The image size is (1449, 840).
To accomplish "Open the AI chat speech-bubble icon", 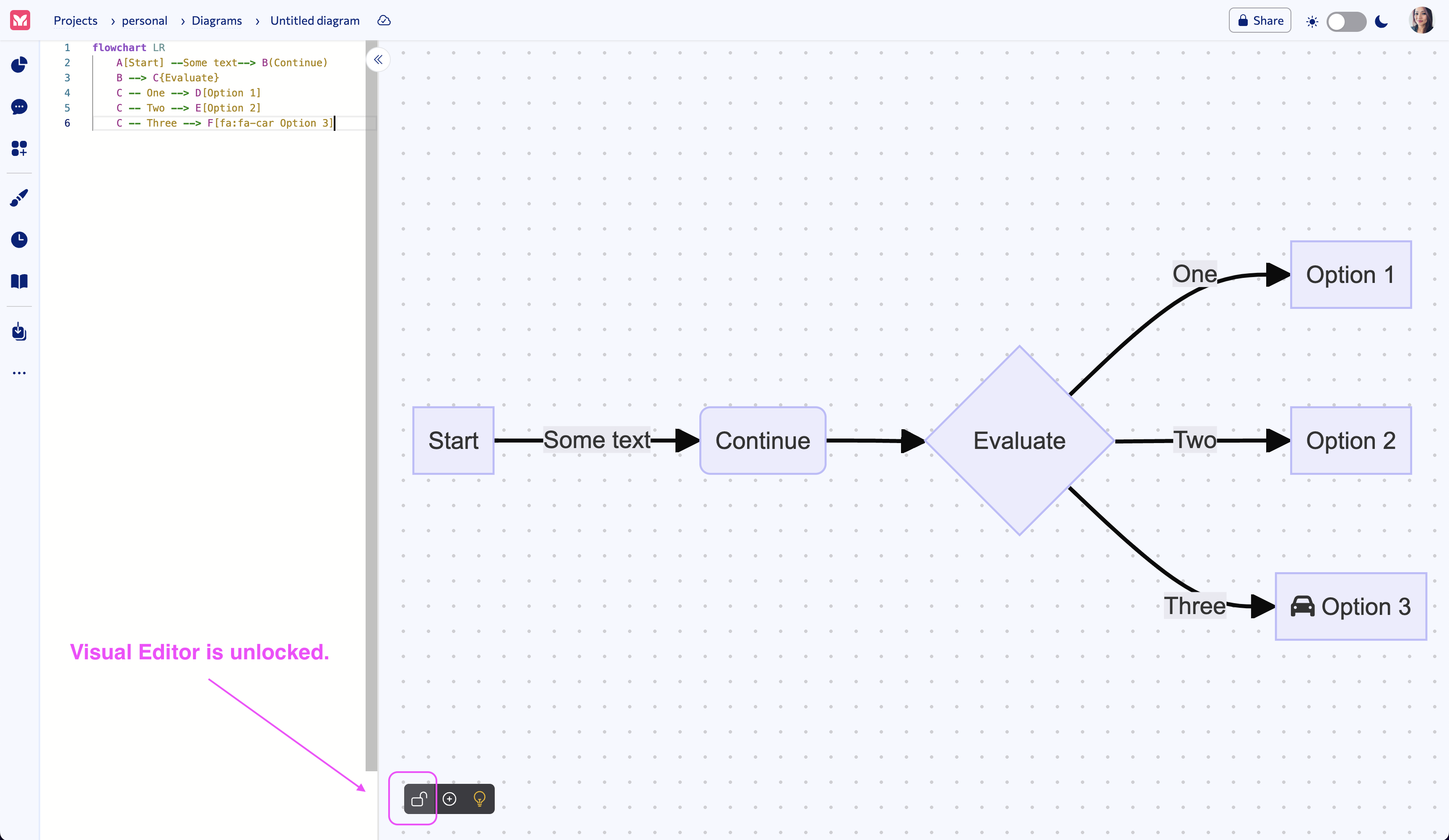I will [19, 107].
